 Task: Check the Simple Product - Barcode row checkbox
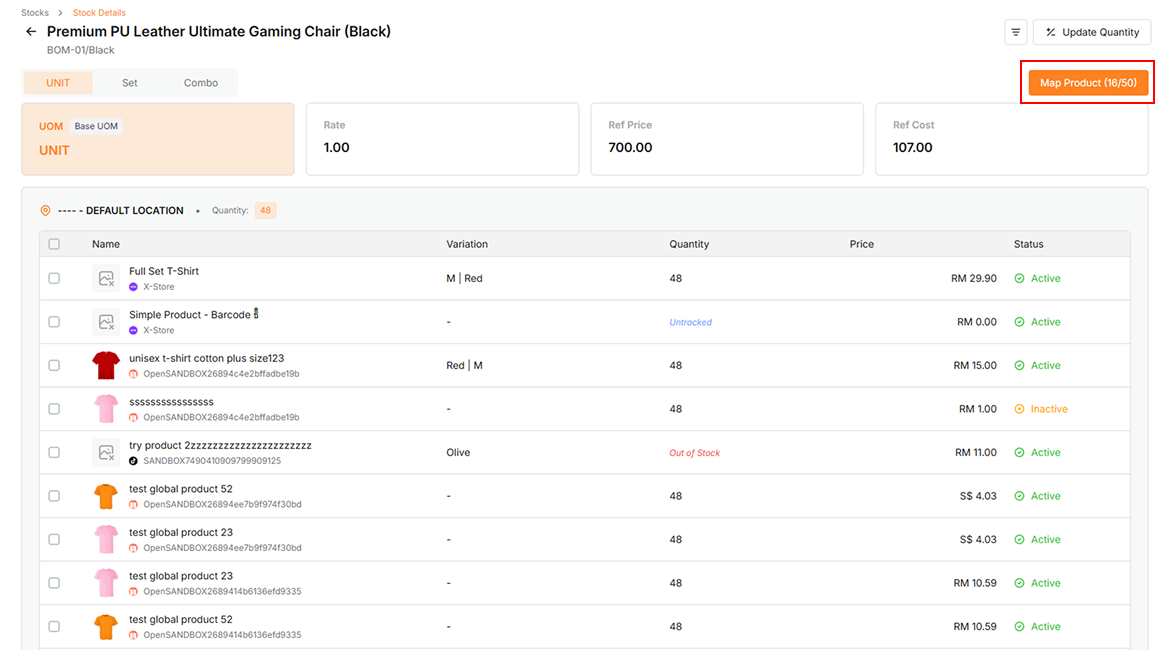click(x=54, y=322)
